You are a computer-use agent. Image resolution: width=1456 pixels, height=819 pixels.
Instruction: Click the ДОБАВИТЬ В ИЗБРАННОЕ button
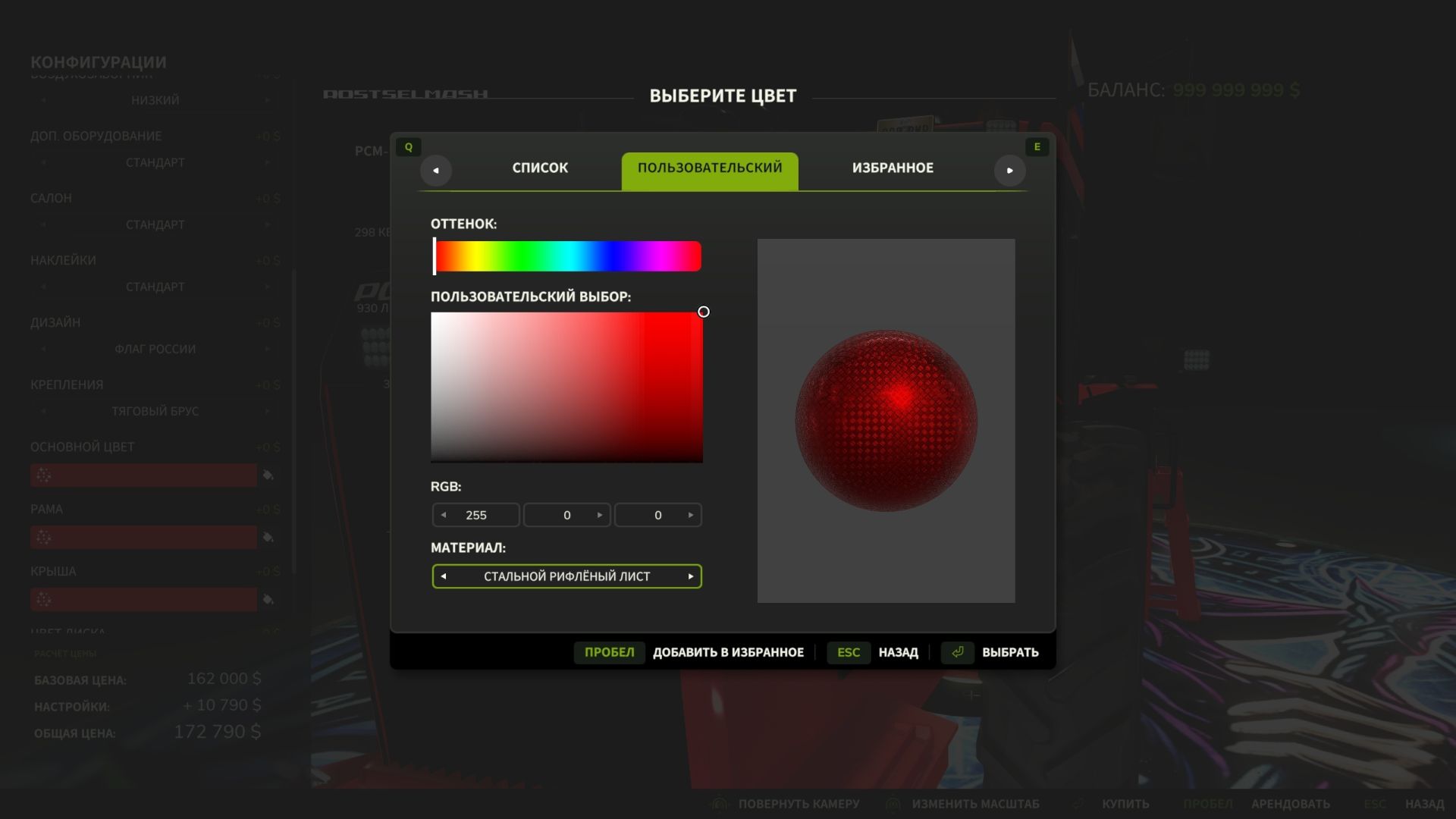point(728,652)
